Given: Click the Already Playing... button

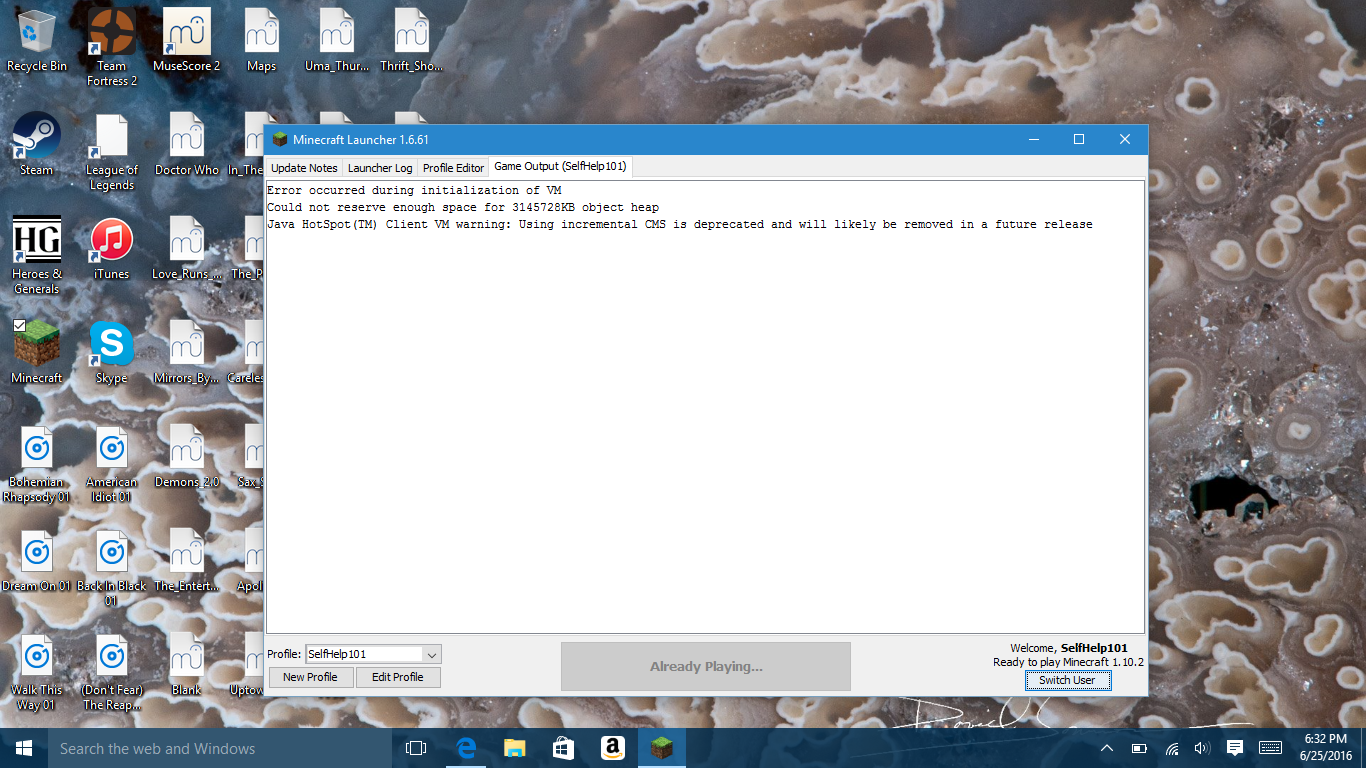Looking at the screenshot, I should click(706, 666).
